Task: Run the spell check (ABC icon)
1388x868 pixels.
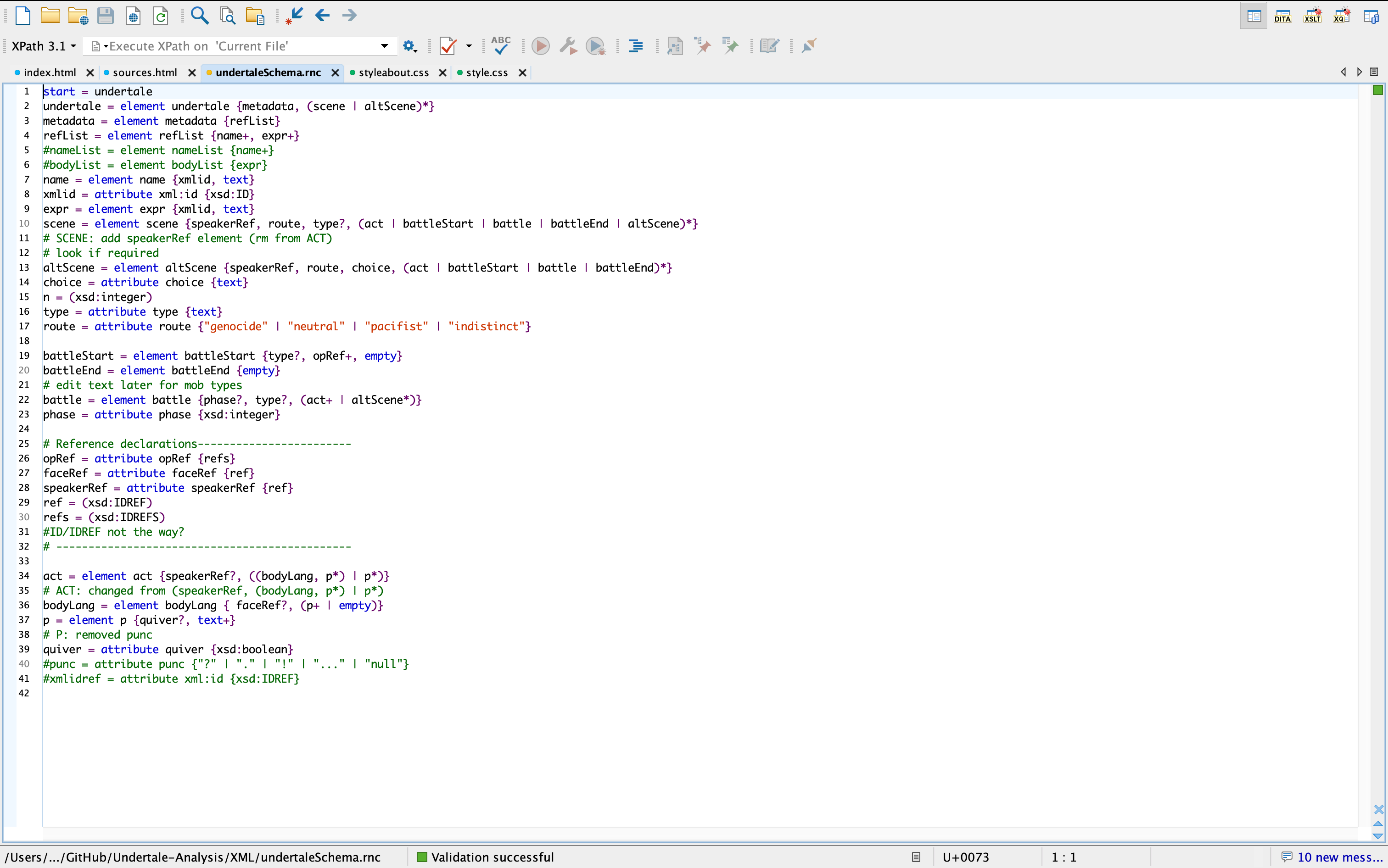Action: coord(500,45)
